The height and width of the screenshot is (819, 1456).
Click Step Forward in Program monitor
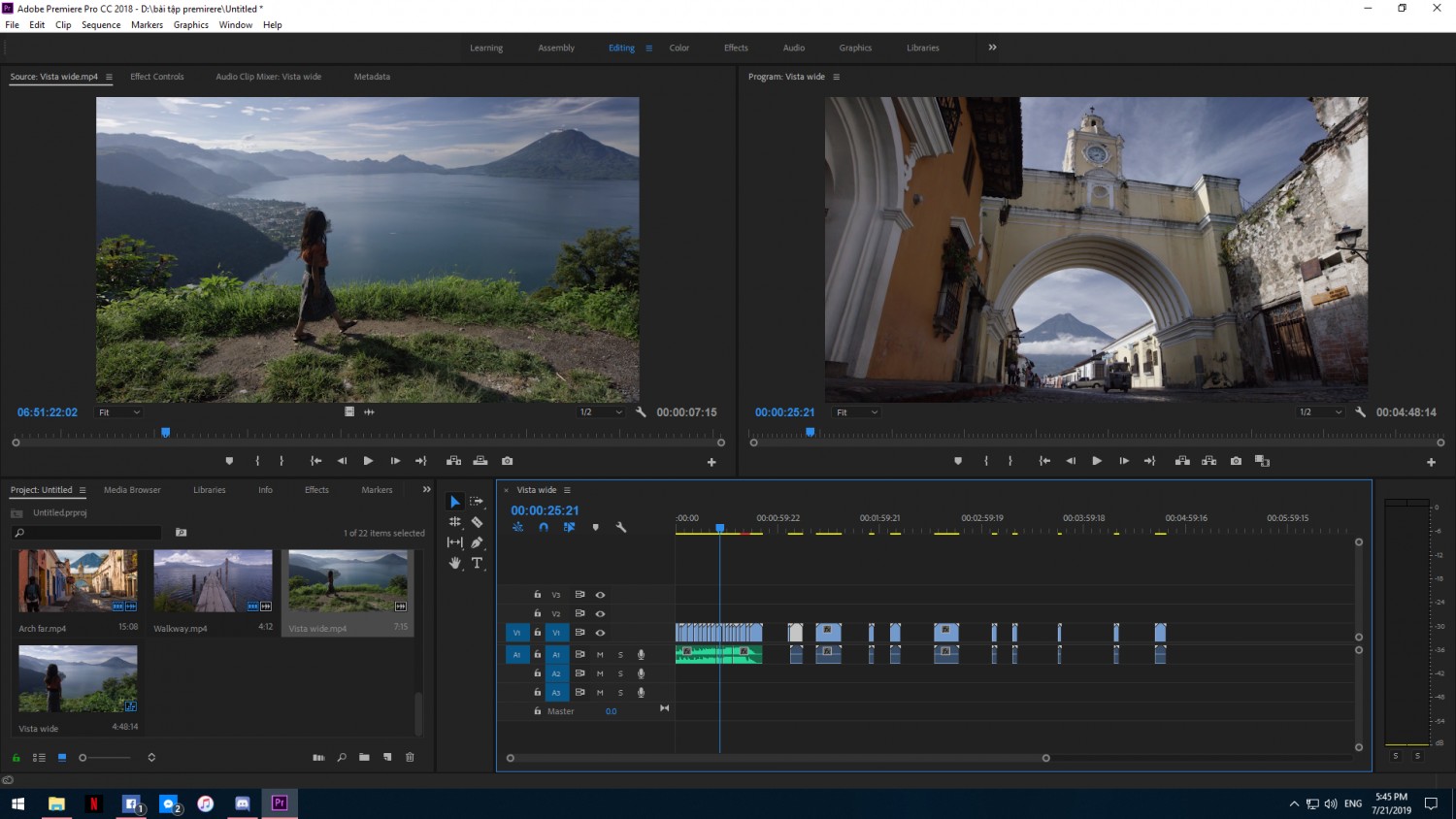click(1123, 461)
